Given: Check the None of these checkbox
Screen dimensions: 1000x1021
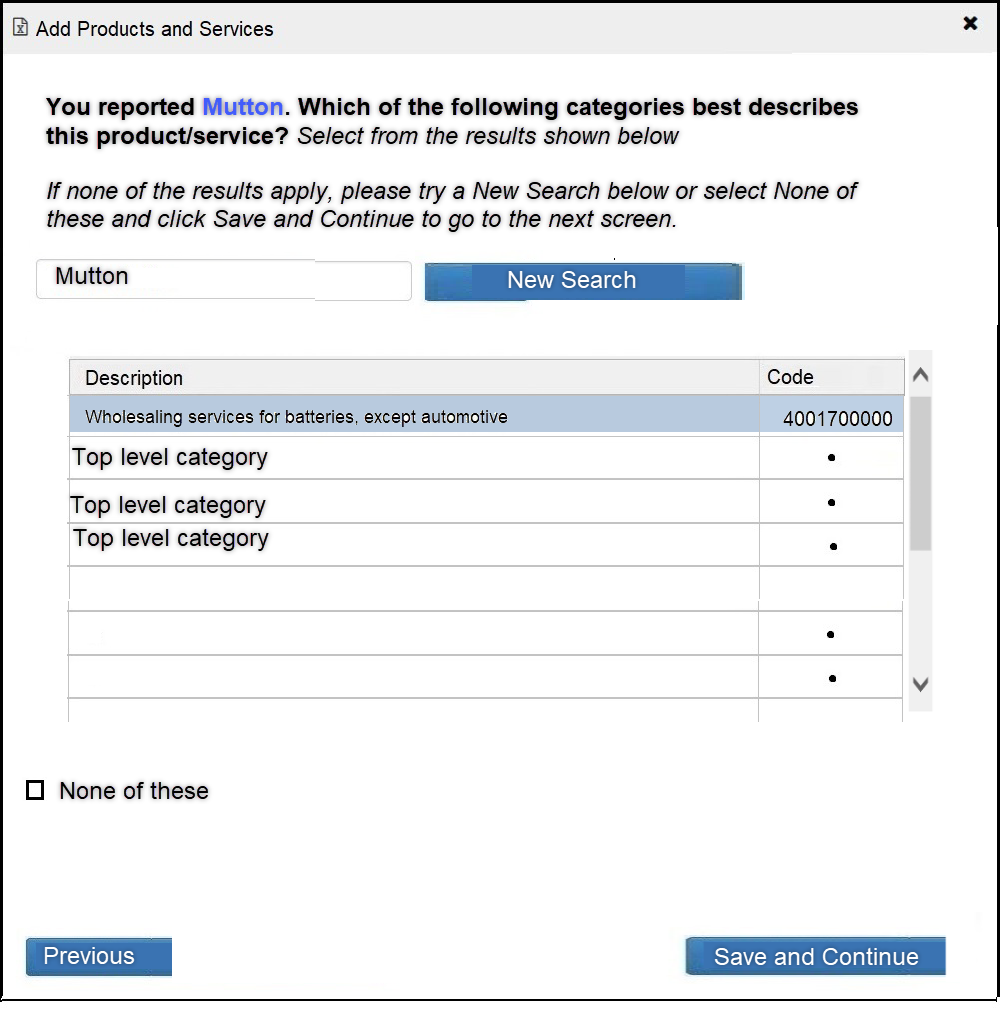Looking at the screenshot, I should pos(35,791).
